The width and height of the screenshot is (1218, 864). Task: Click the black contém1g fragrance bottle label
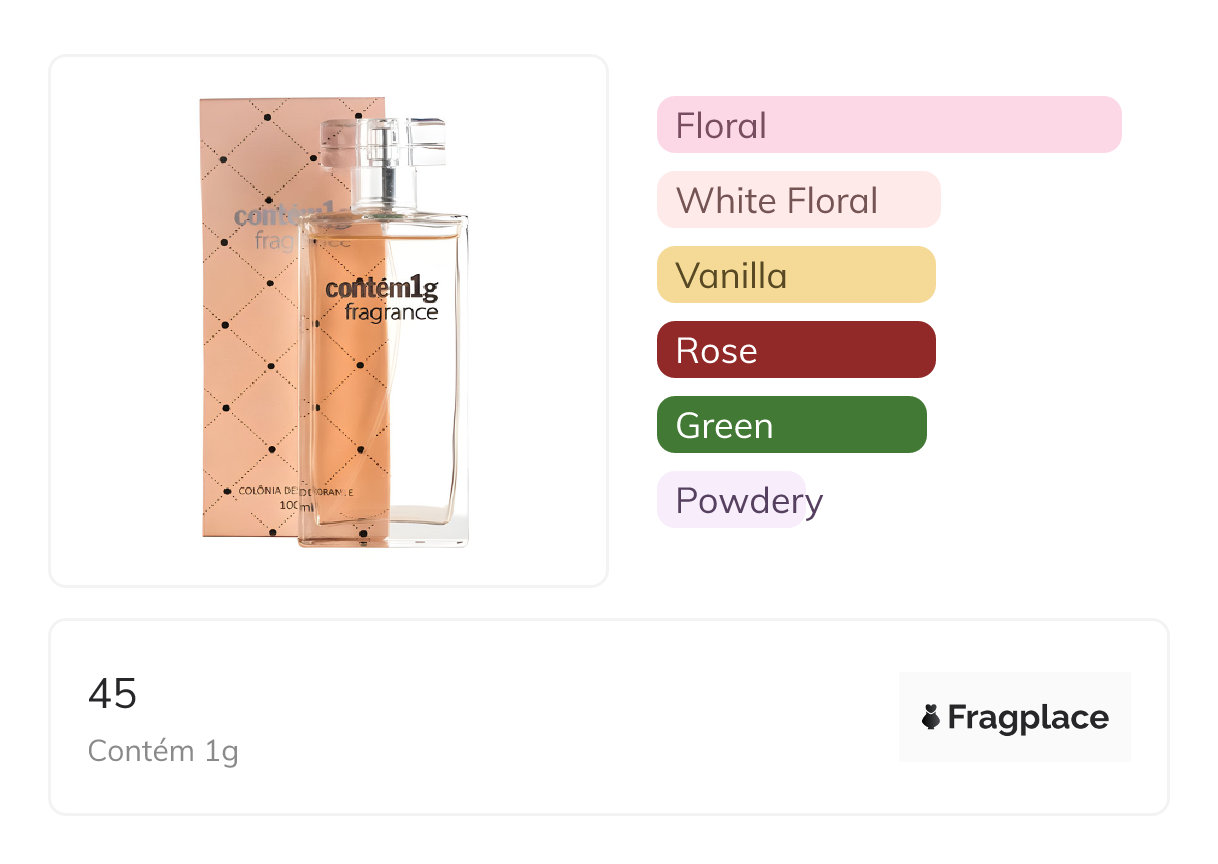(382, 299)
